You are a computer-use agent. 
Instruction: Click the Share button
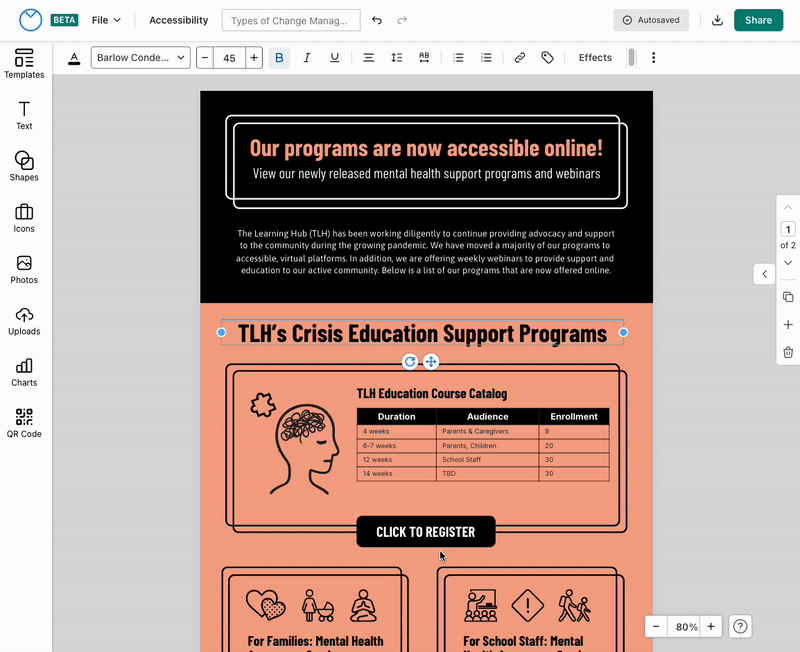758,20
